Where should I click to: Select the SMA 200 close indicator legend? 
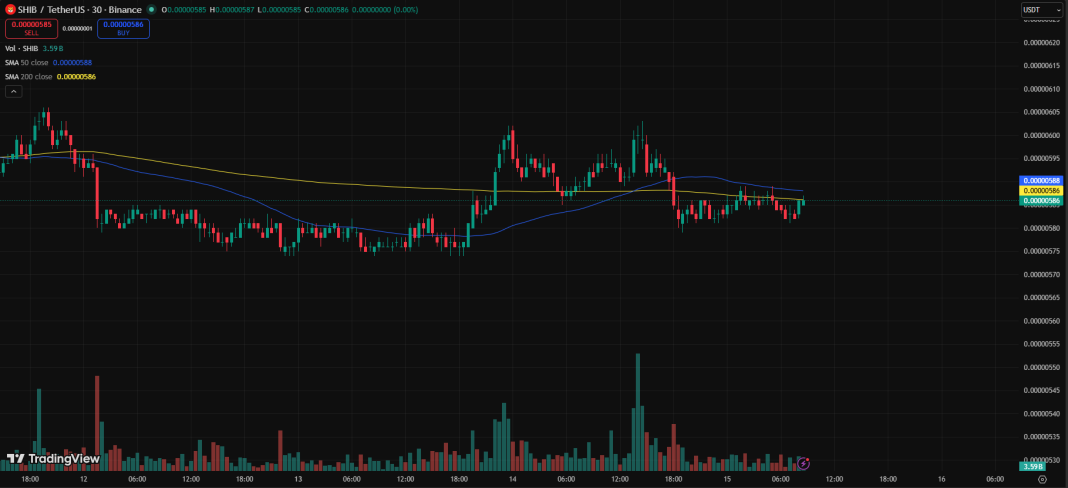pyautogui.click(x=50, y=76)
